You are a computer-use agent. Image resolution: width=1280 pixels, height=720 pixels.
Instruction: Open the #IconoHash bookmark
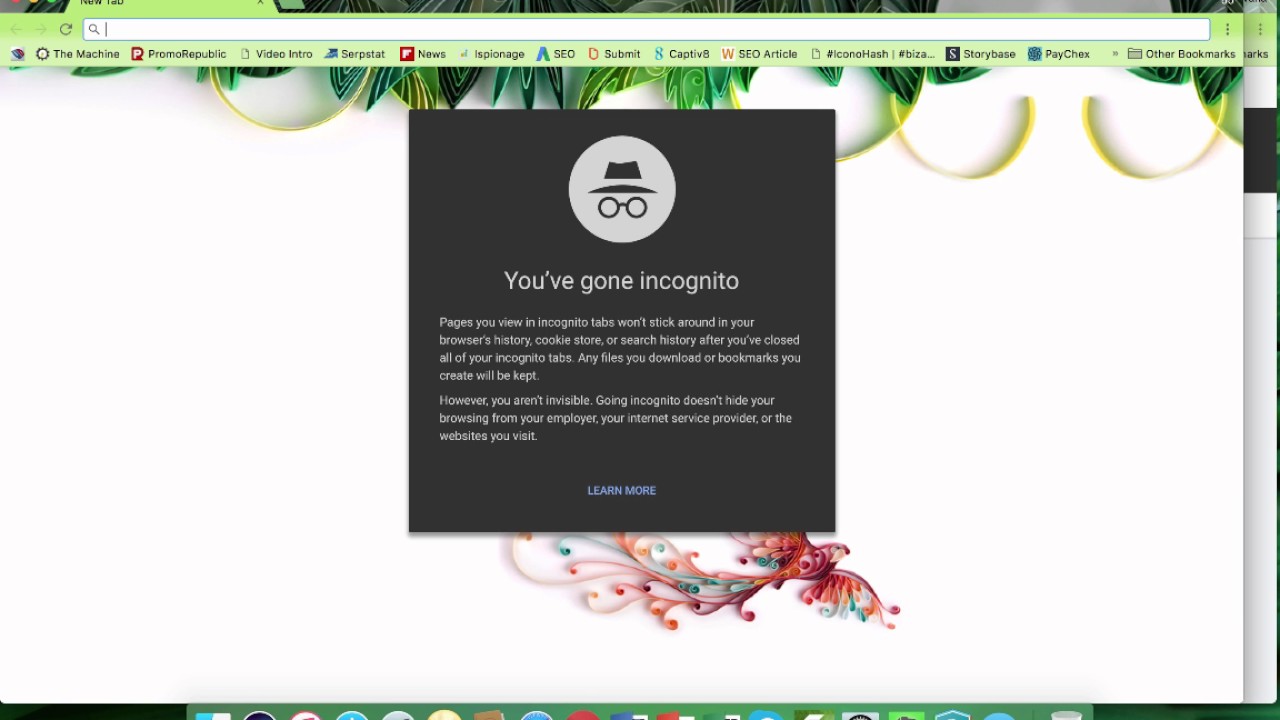point(872,54)
